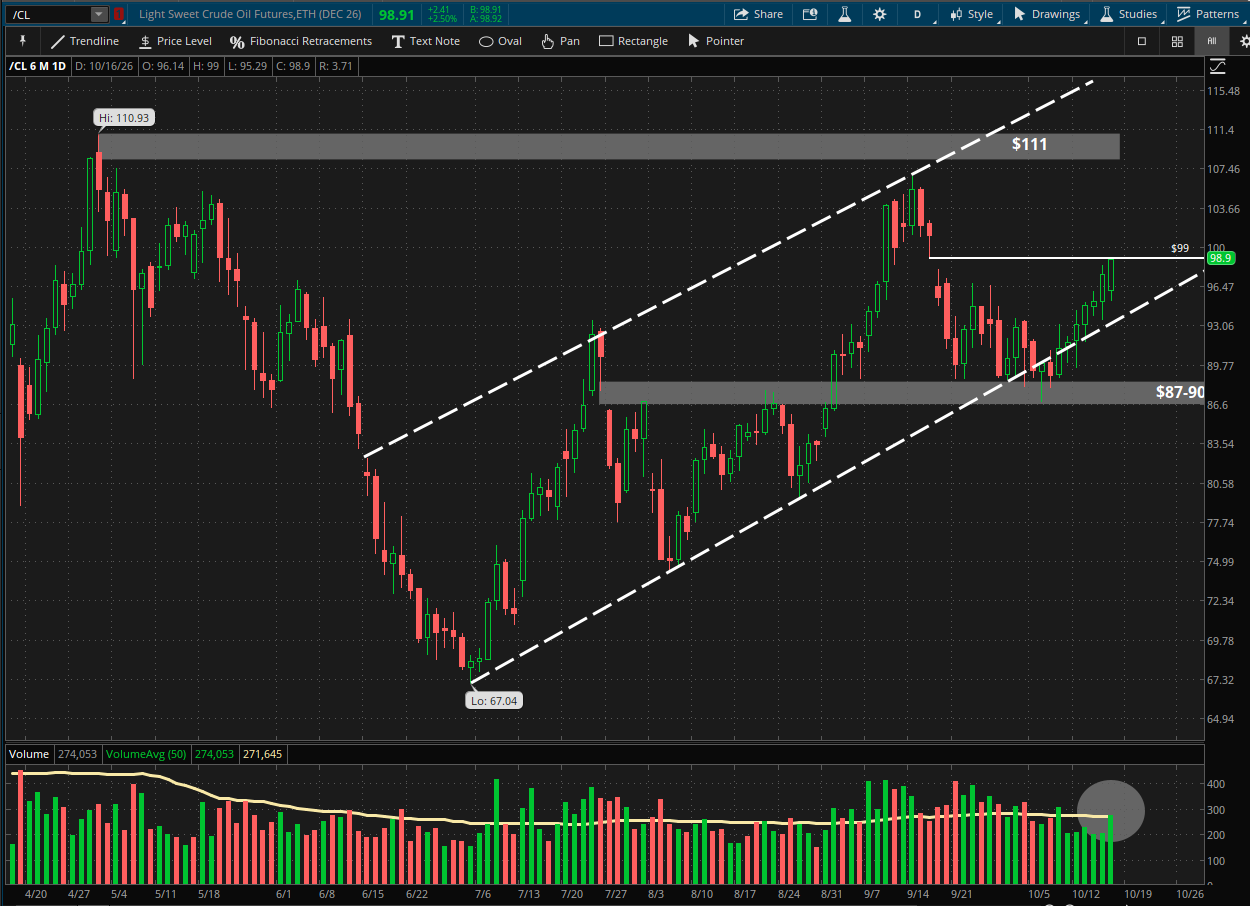Click the 98.91 last price display

coord(397,15)
